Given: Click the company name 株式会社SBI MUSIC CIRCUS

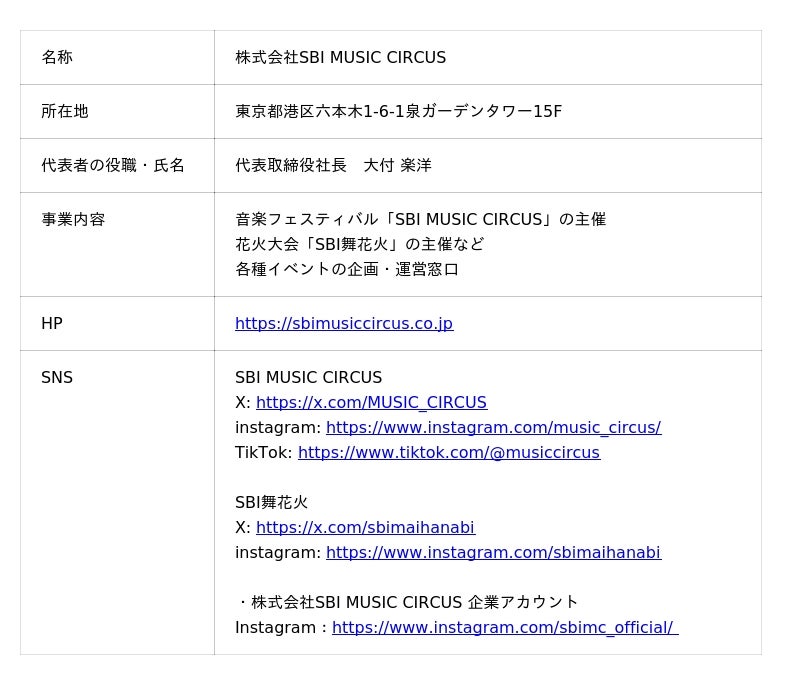Looking at the screenshot, I should point(340,58).
